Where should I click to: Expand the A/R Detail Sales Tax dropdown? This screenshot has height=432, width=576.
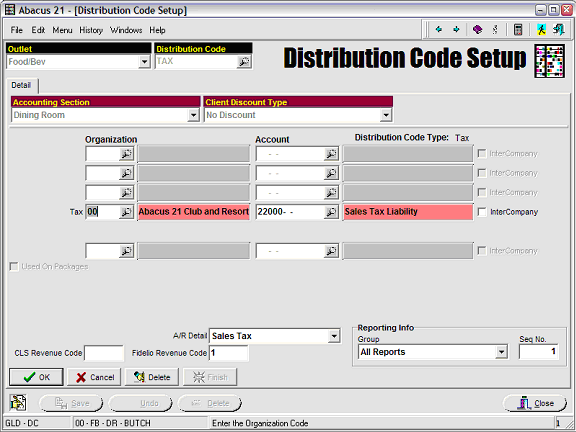pos(334,336)
